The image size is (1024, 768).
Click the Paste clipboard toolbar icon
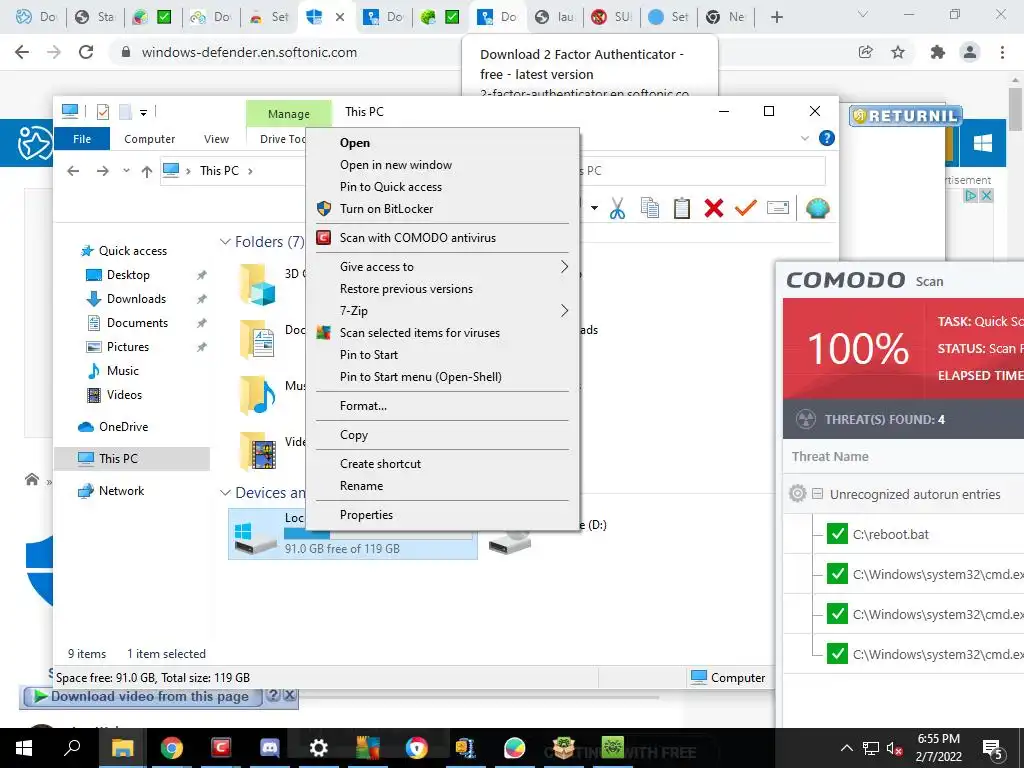682,208
